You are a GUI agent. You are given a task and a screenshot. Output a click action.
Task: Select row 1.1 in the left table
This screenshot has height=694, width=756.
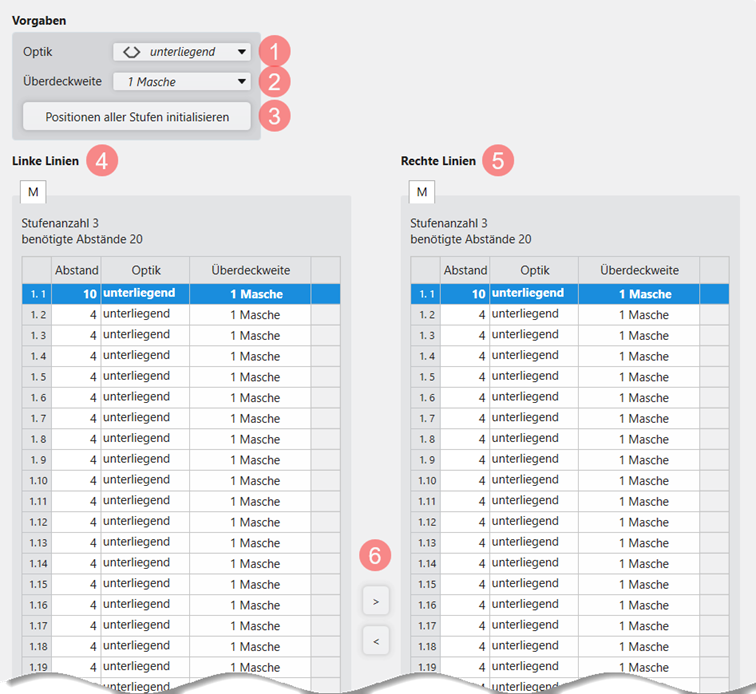point(37,294)
